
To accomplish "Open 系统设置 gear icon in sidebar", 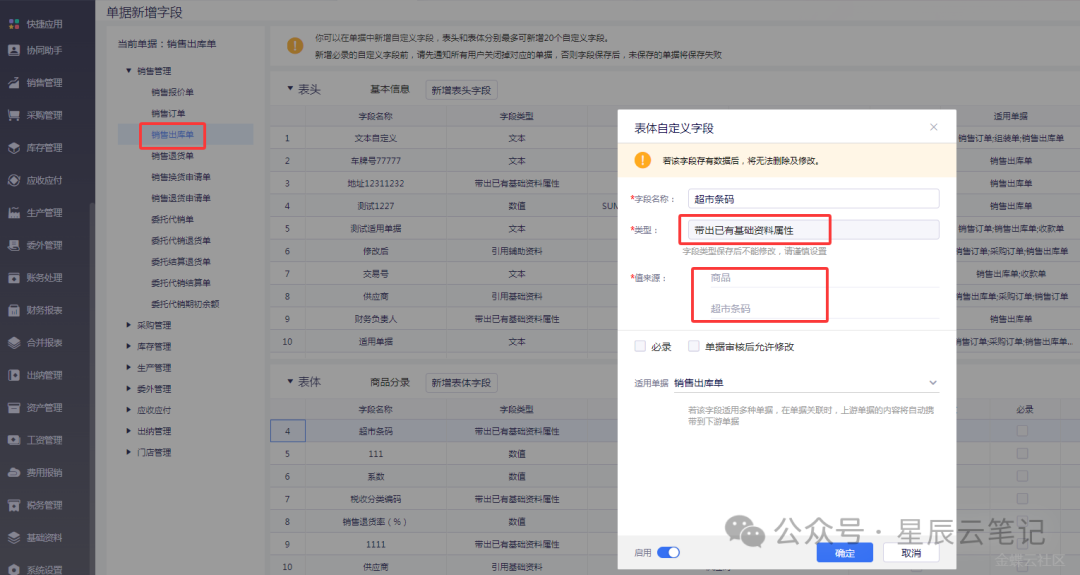I will coord(14,569).
